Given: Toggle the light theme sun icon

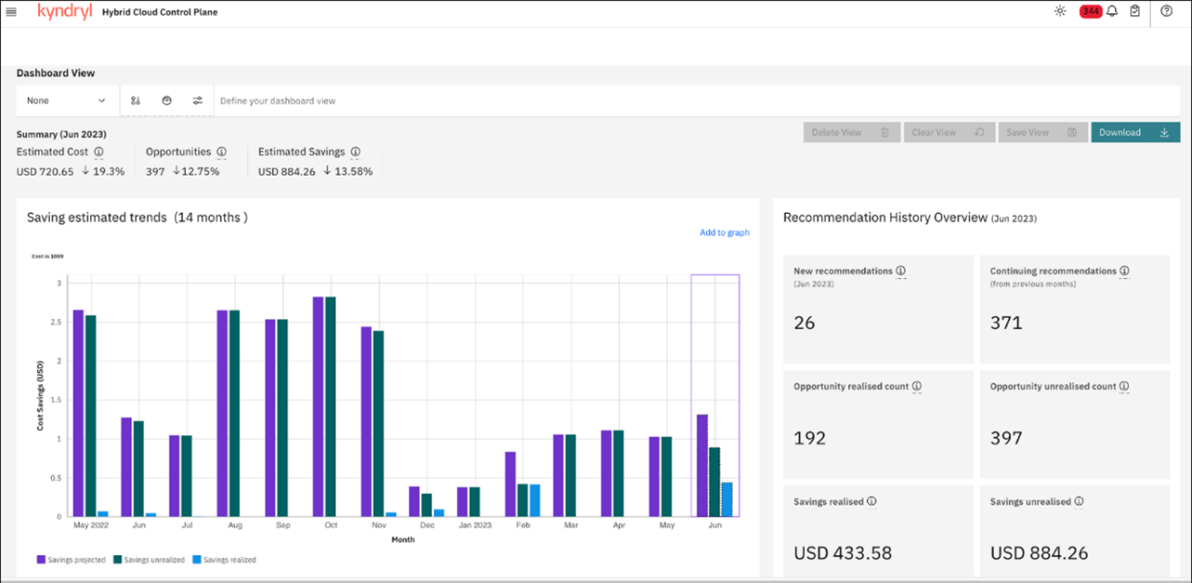Looking at the screenshot, I should 1060,11.
